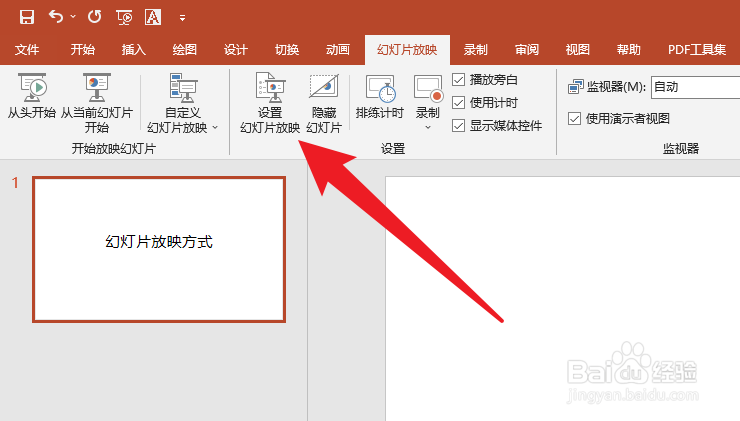The width and height of the screenshot is (740, 421).
Task: Start slideshow from quick access toolbar icon
Action: tap(124, 17)
